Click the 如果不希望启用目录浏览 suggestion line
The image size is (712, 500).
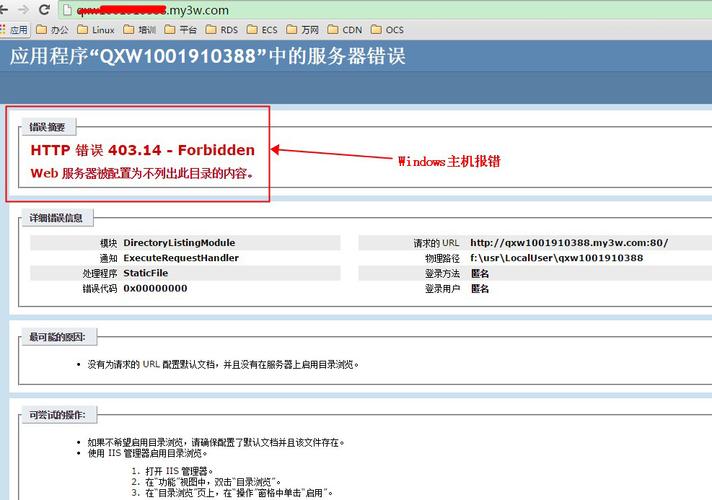(x=216, y=442)
